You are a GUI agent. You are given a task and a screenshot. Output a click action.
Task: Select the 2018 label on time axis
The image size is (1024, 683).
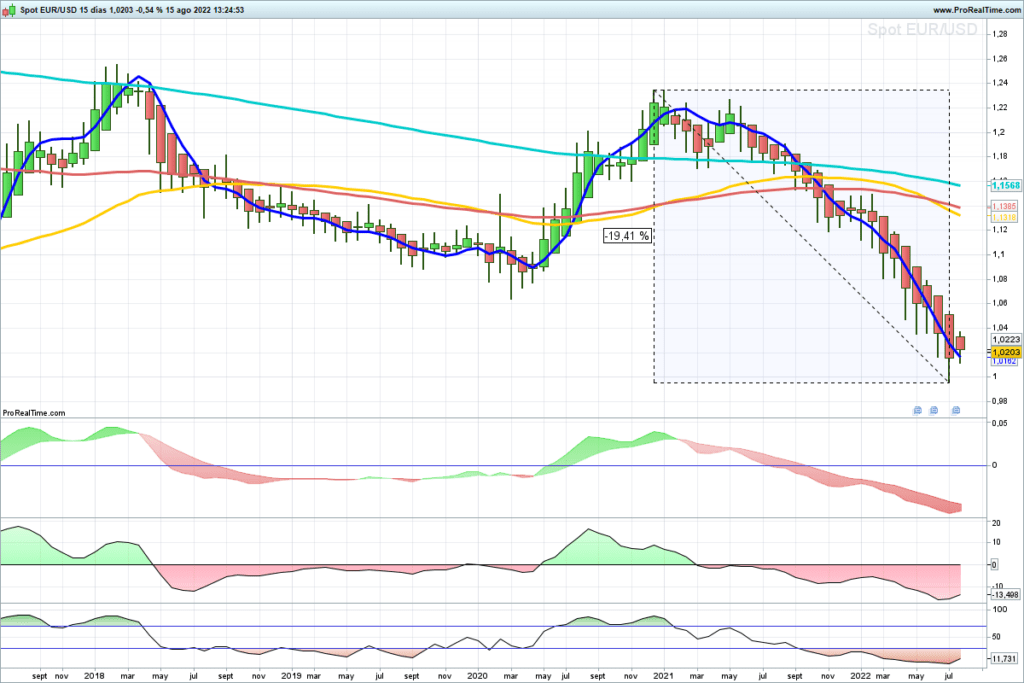[x=95, y=676]
